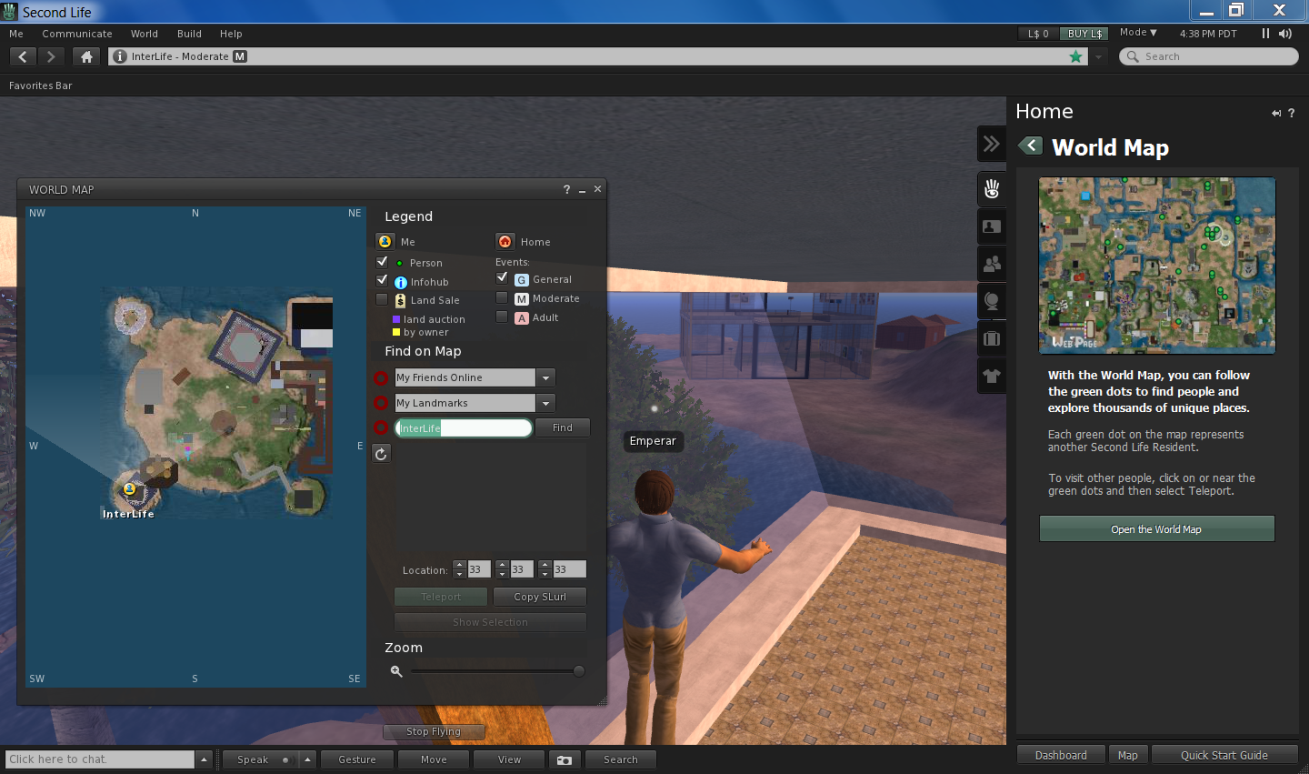The image size is (1309, 774).
Task: Expand My Friends Online dropdown
Action: [545, 378]
